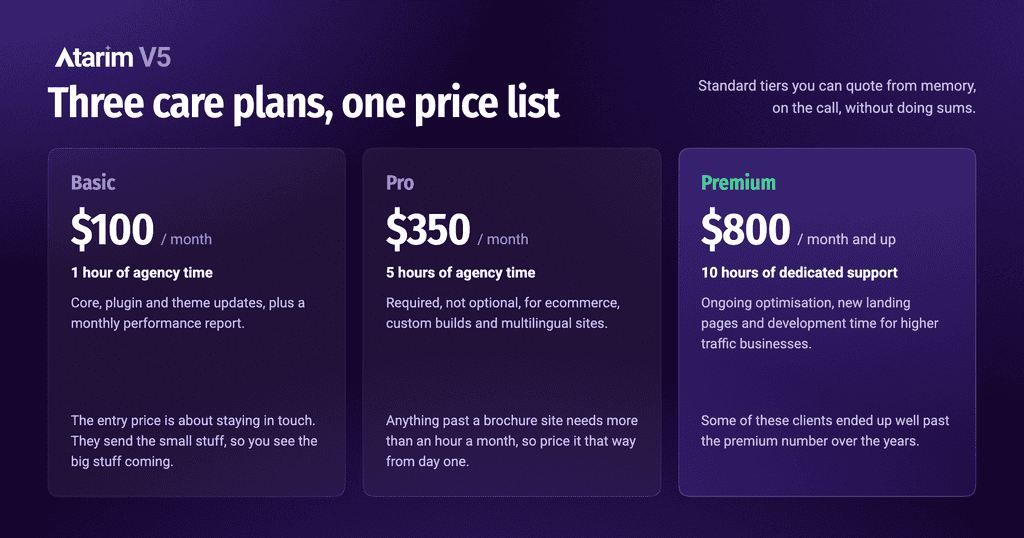Viewport: 1024px width, 538px height.
Task: Click the "Standard tiers you can quote" subtitle
Action: coord(837,97)
